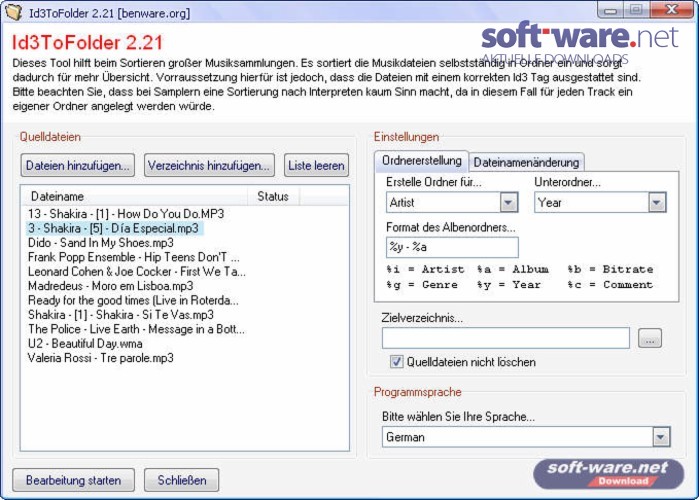Select U2 - Beautiful Day.wma
The height and width of the screenshot is (500, 699).
[85, 344]
